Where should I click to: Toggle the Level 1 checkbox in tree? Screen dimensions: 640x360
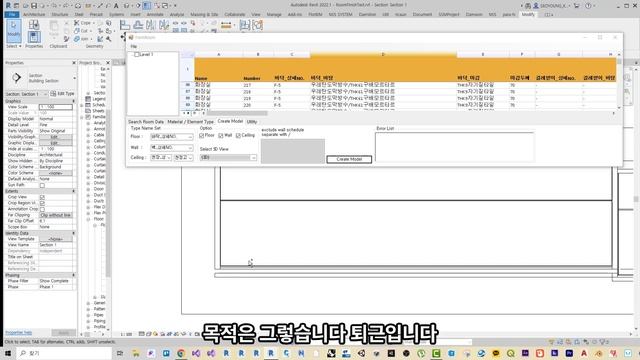point(137,54)
